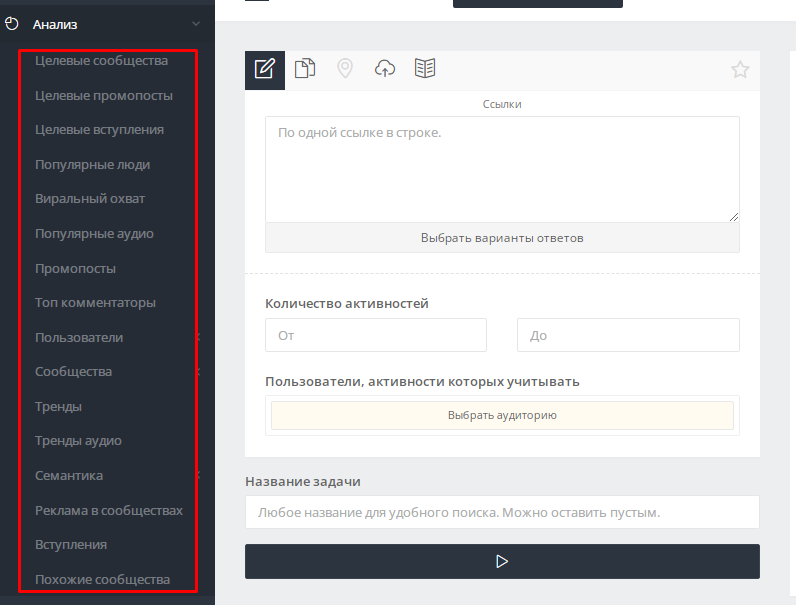Viewport: 796px width, 605px height.
Task: Start the task with play button
Action: 502,561
